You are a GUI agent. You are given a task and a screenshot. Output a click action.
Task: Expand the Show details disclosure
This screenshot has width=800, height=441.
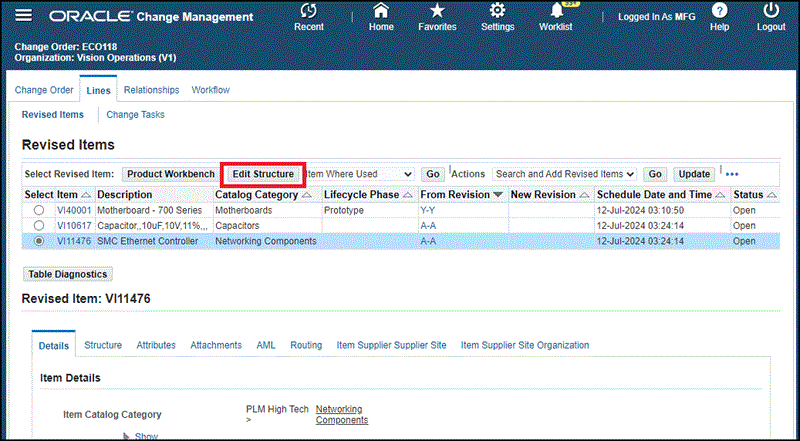[x=141, y=436]
